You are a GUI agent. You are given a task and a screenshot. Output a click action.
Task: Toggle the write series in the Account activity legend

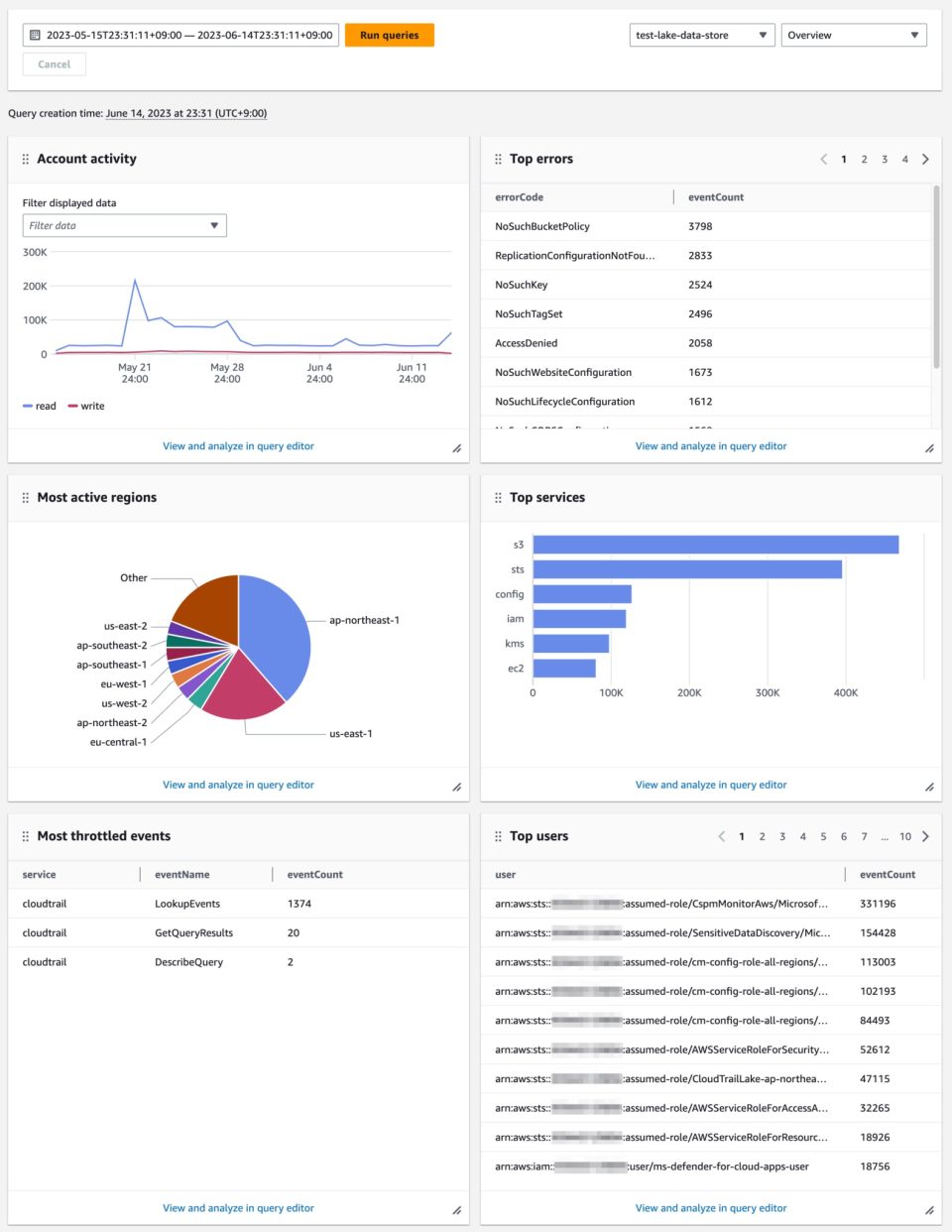[x=89, y=406]
